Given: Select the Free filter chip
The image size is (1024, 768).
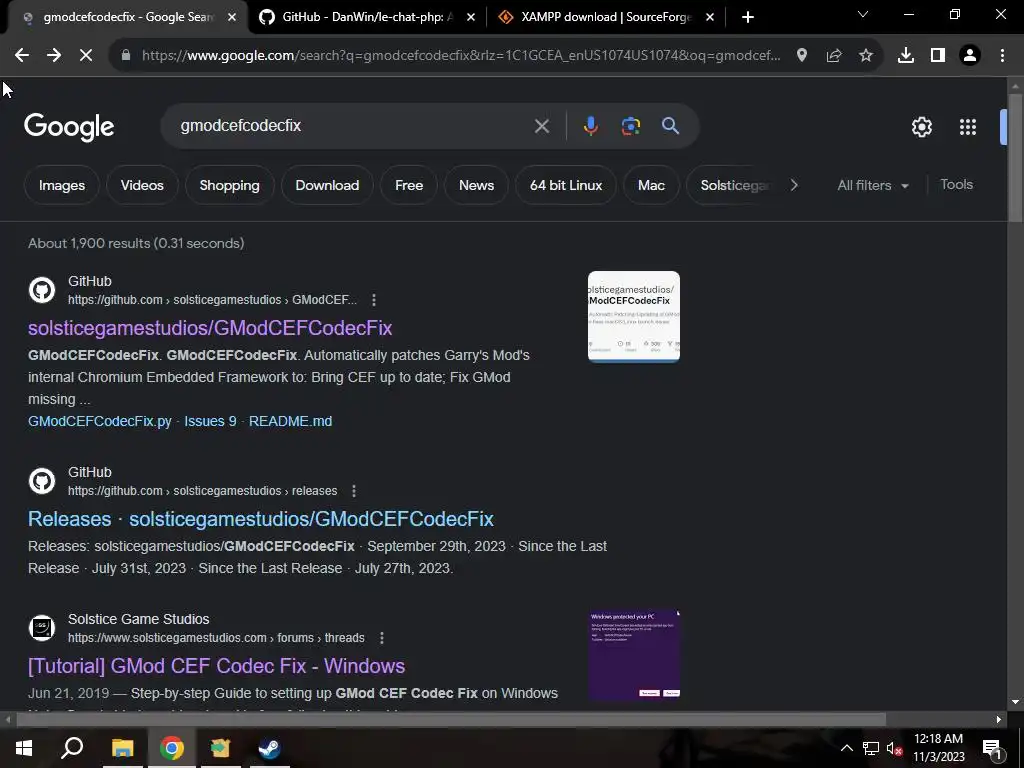Looking at the screenshot, I should tap(409, 185).
